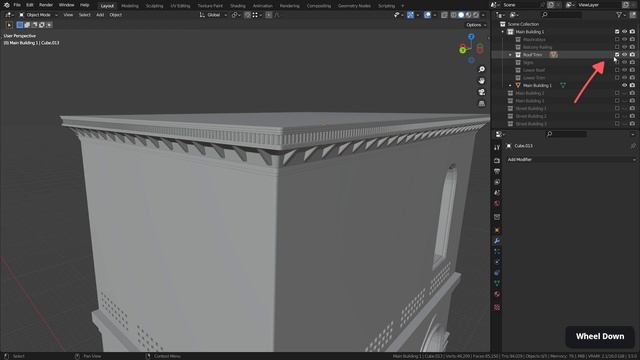Open the Physics properties tab
Screen dimensions: 640x360
[x=497, y=262]
